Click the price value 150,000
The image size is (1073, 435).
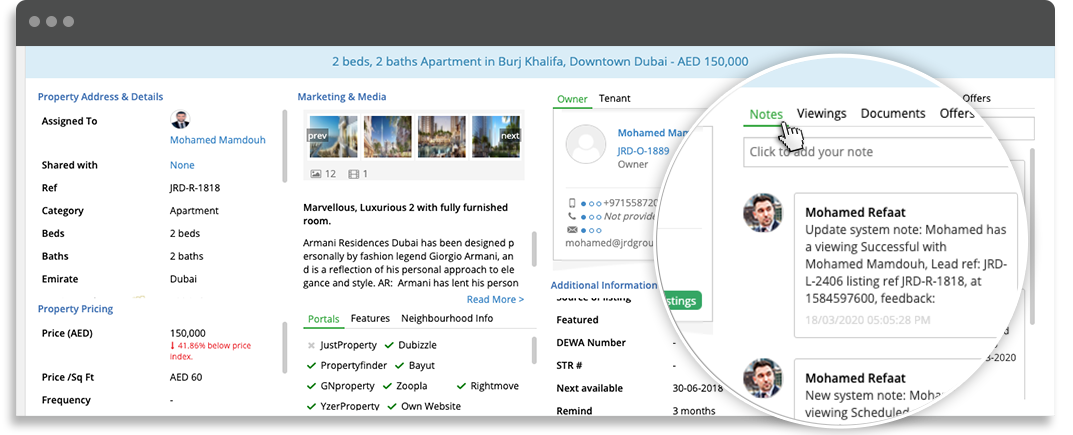pyautogui.click(x=188, y=334)
